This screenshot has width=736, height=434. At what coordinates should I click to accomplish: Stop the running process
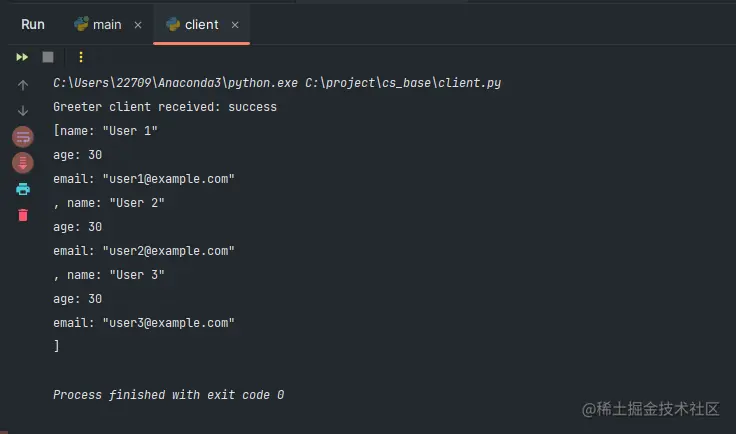pyautogui.click(x=48, y=57)
